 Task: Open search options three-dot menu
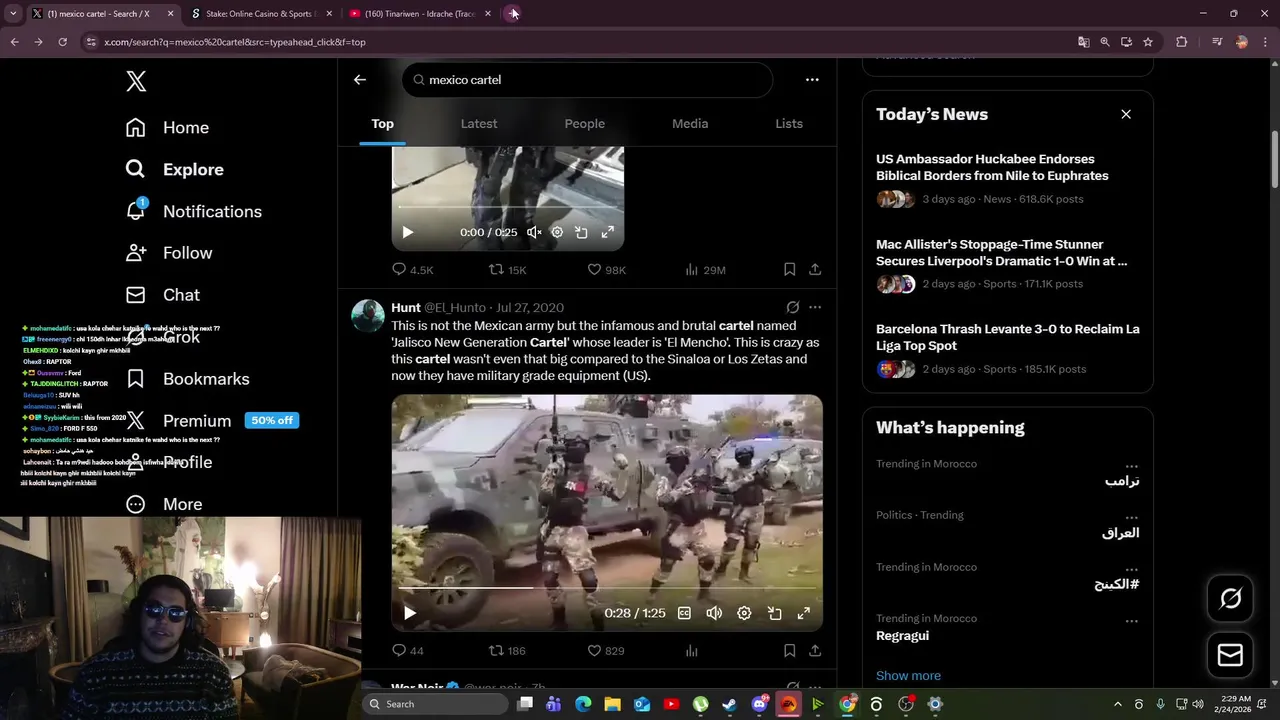(x=812, y=80)
